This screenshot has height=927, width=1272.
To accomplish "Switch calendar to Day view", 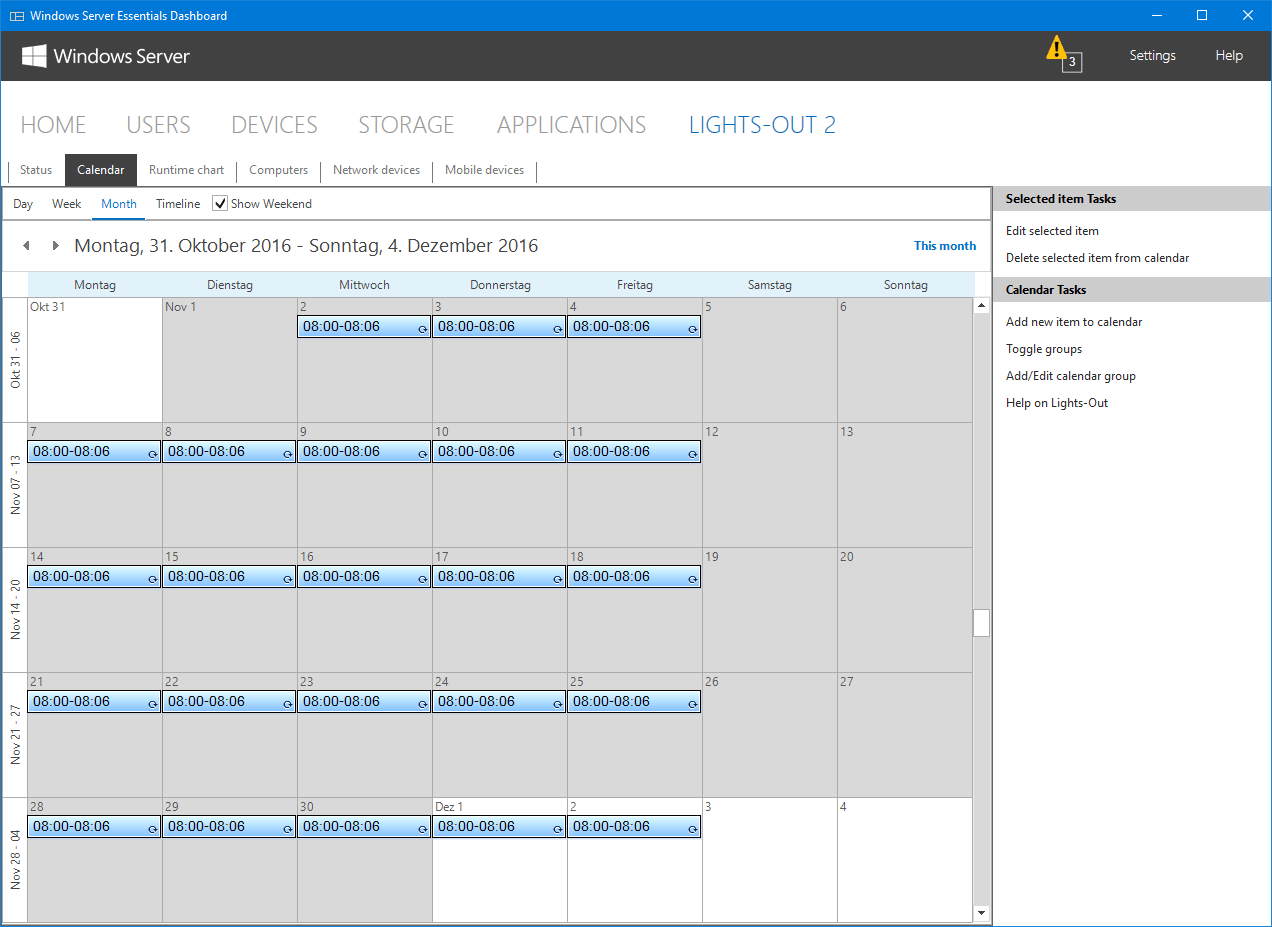I will (23, 204).
